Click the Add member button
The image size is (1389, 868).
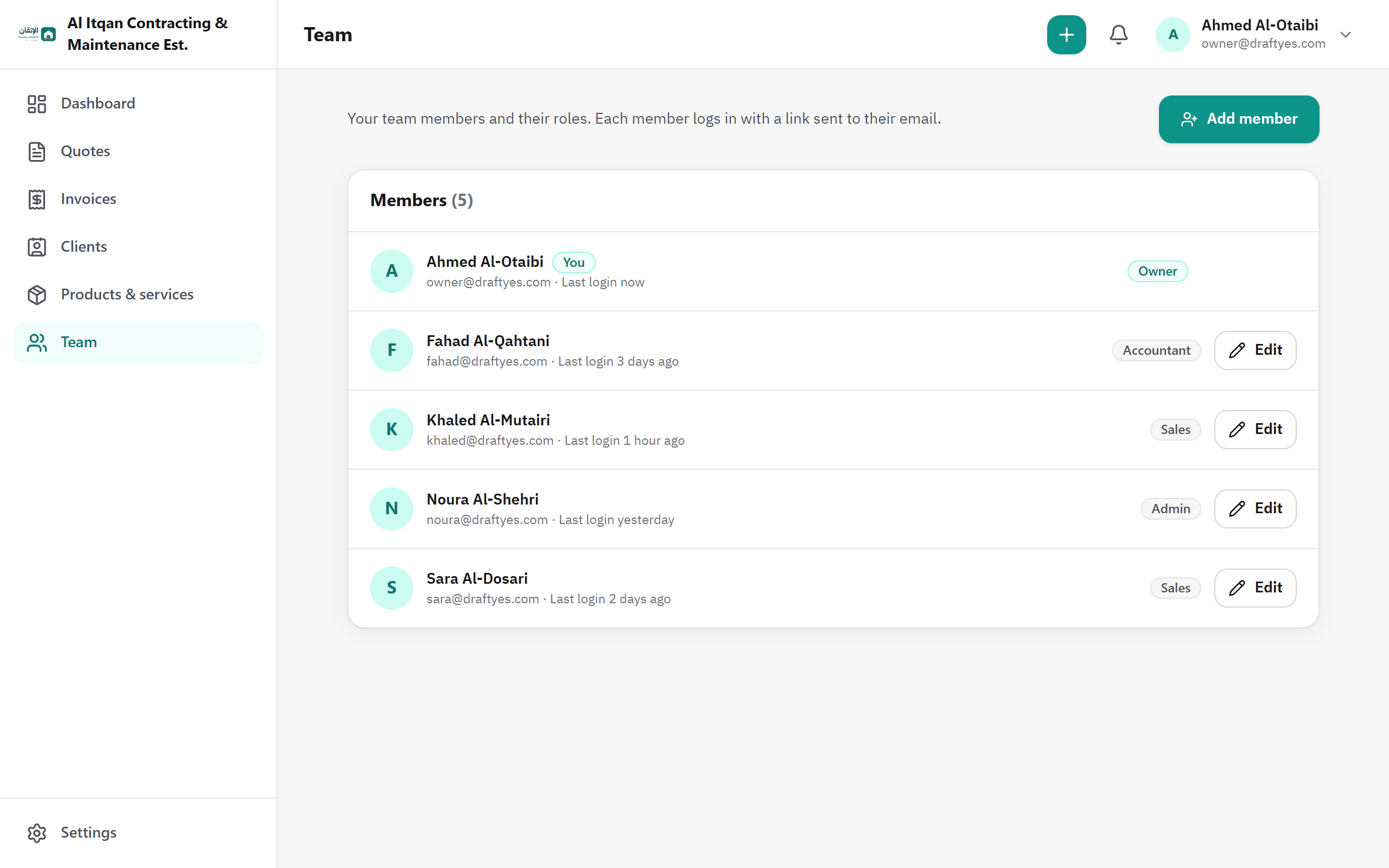1239,119
